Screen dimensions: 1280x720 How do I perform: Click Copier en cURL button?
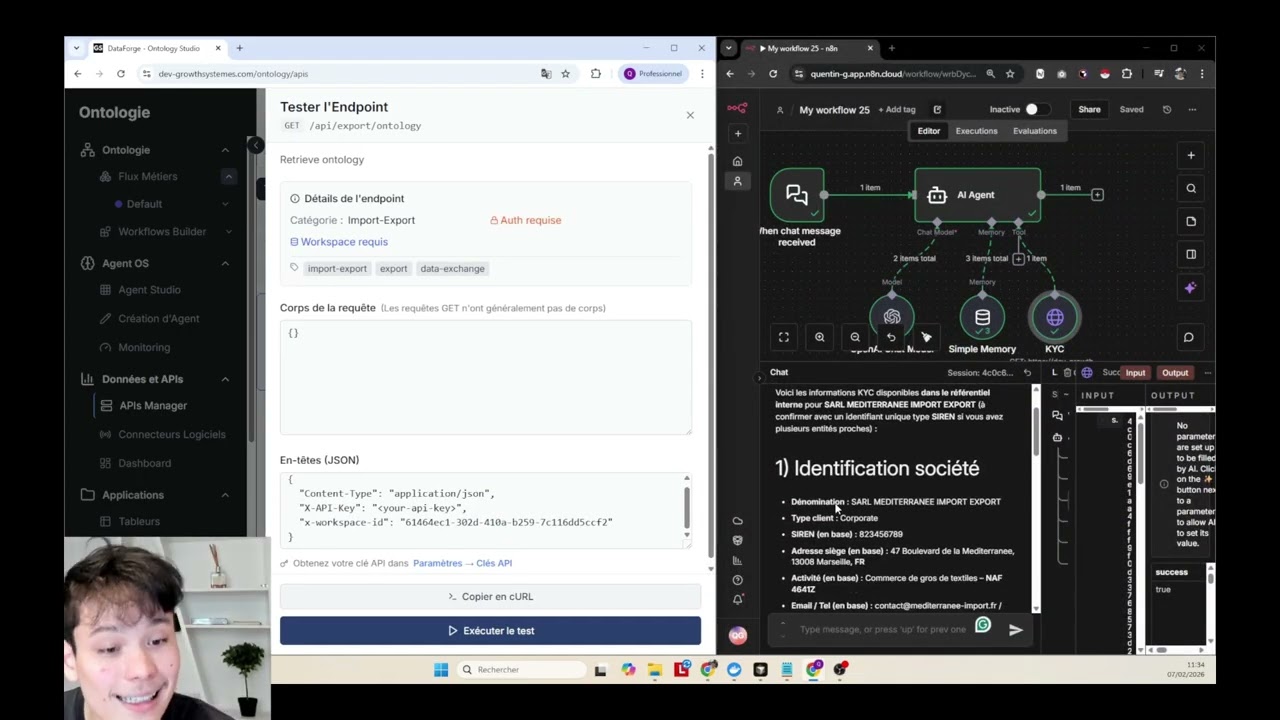(490, 597)
